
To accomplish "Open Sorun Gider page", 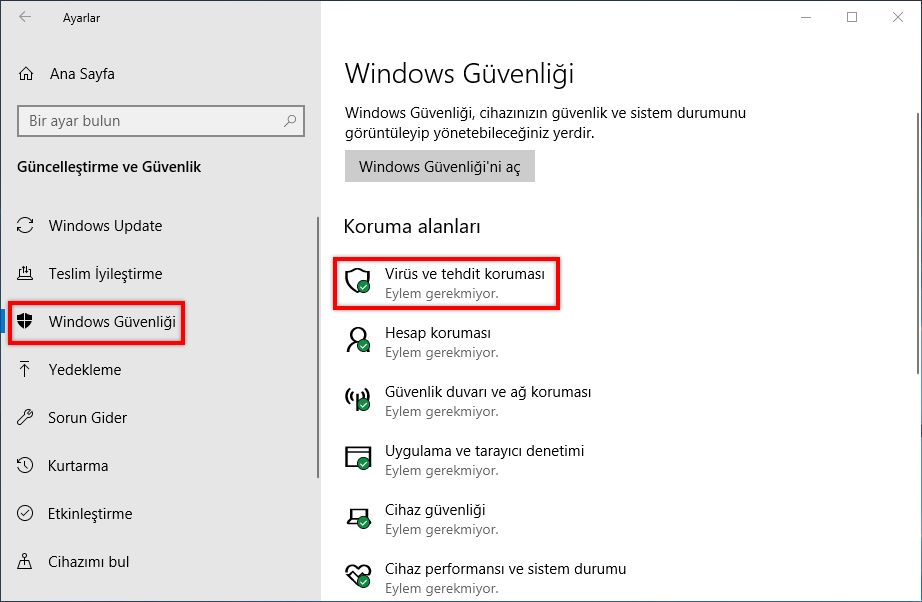I will point(88,418).
